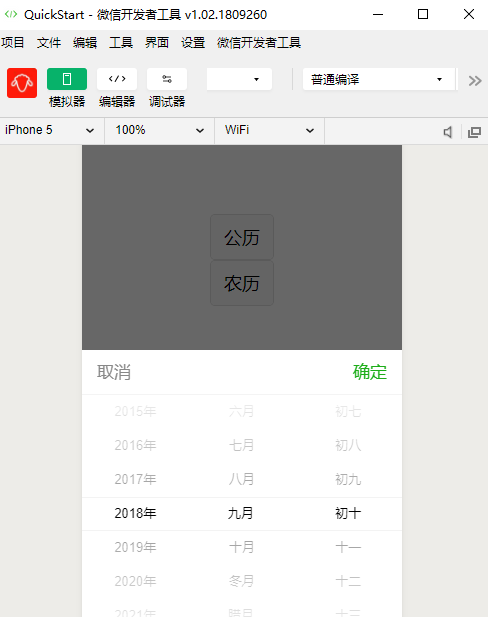Image resolution: width=488 pixels, height=617 pixels.
Task: Select 2016年 in the year column
Action: click(135, 445)
